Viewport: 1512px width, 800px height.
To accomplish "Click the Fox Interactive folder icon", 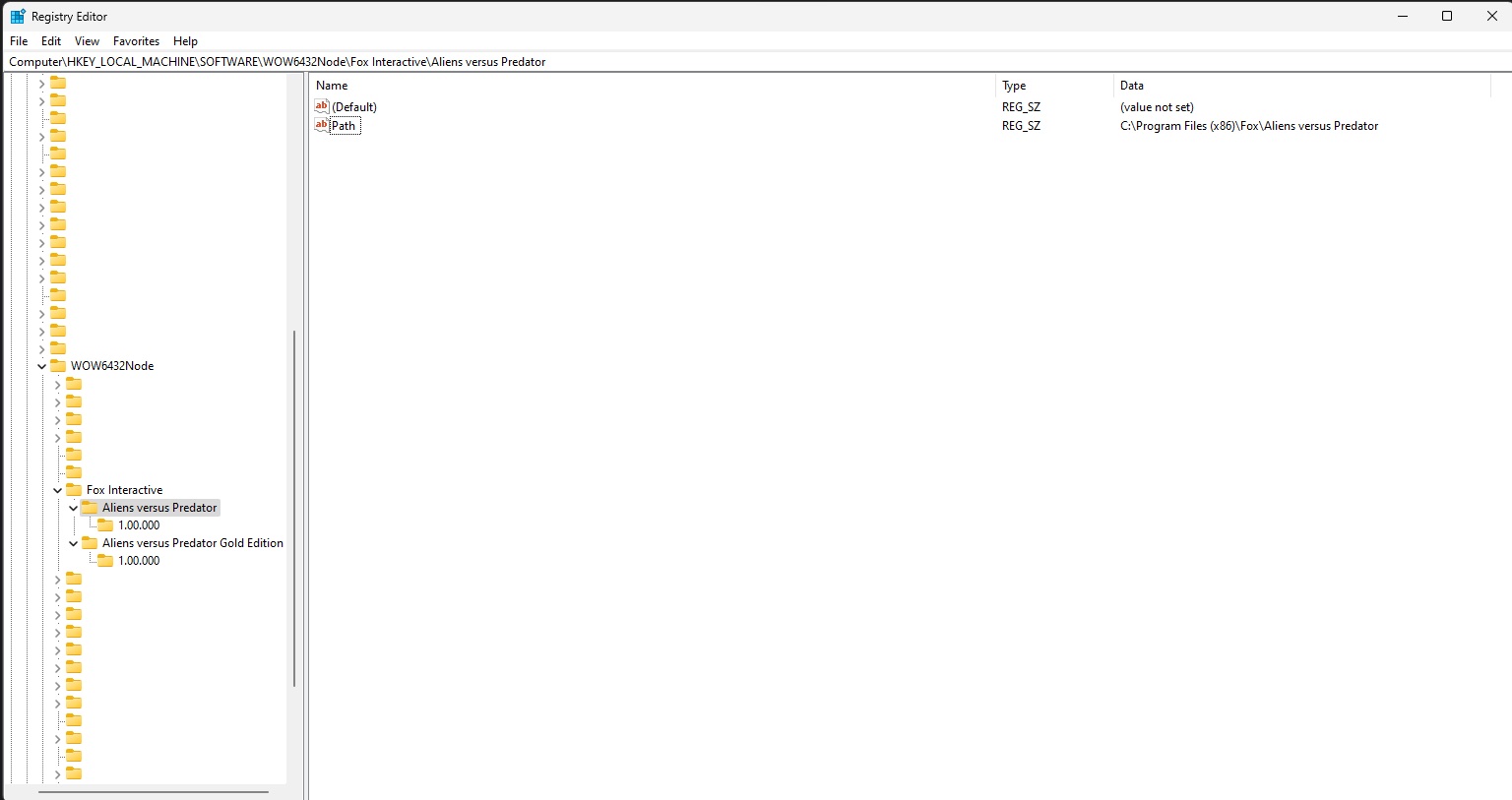I will tap(74, 490).
